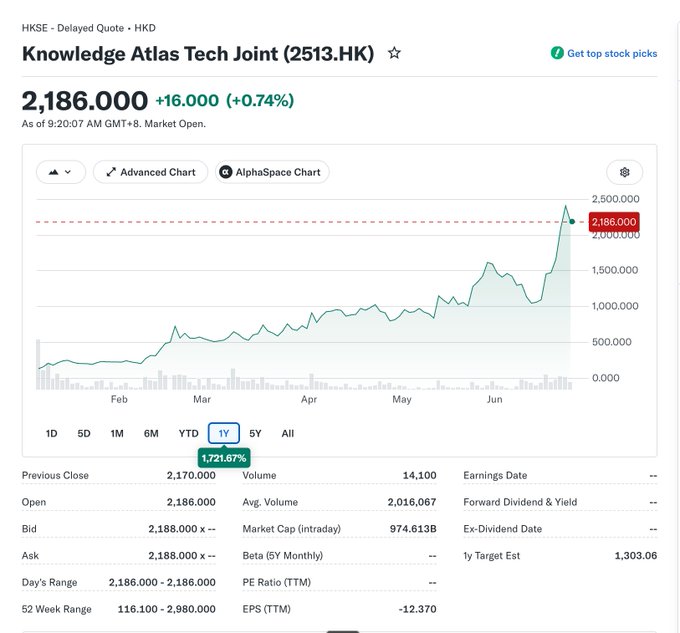
Task: Select the 1D time range
Action: click(x=52, y=433)
